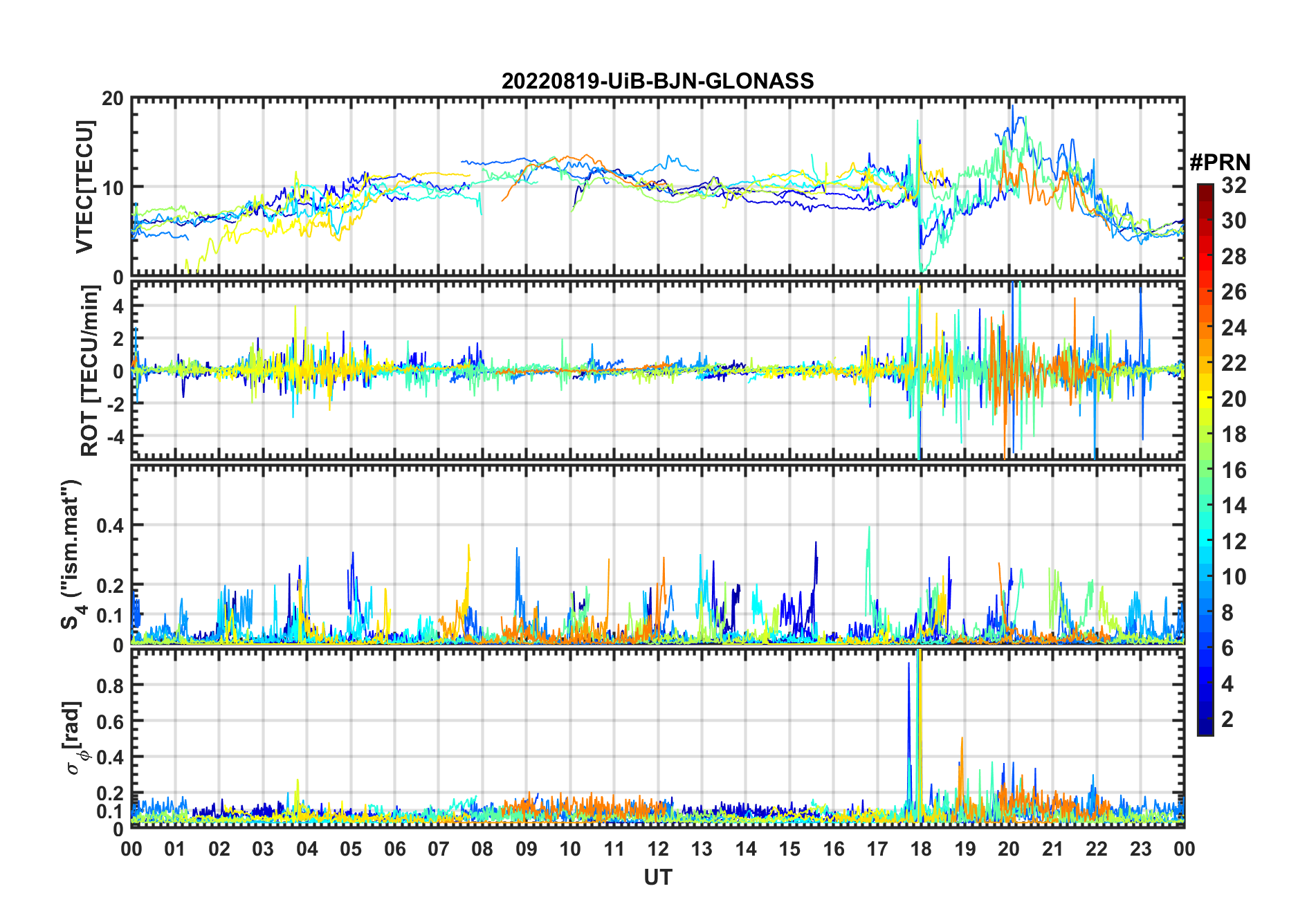Screen dimensions: 1316x920
Task: Click colorbar tick label 2
Action: [1227, 719]
